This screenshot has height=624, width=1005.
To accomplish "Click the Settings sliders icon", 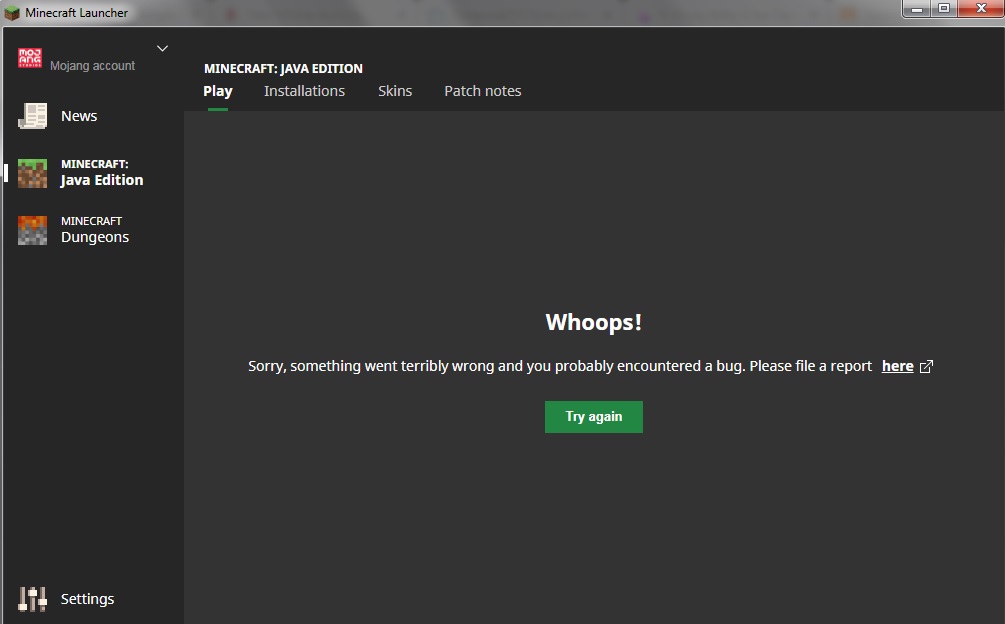I will (32, 599).
